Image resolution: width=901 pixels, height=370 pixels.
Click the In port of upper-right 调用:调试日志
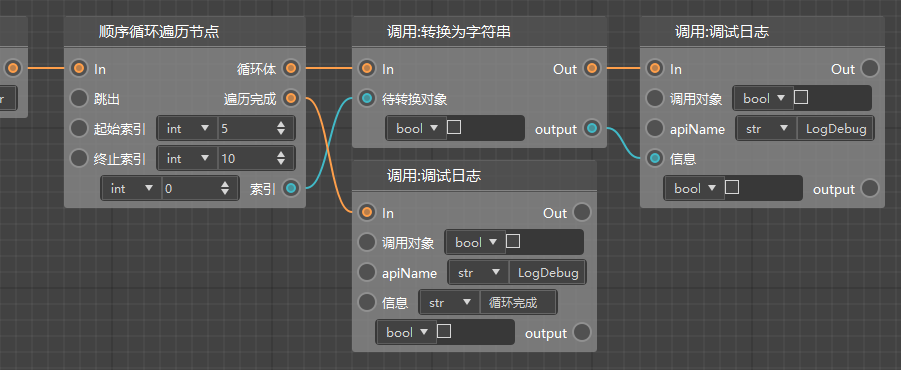point(654,69)
